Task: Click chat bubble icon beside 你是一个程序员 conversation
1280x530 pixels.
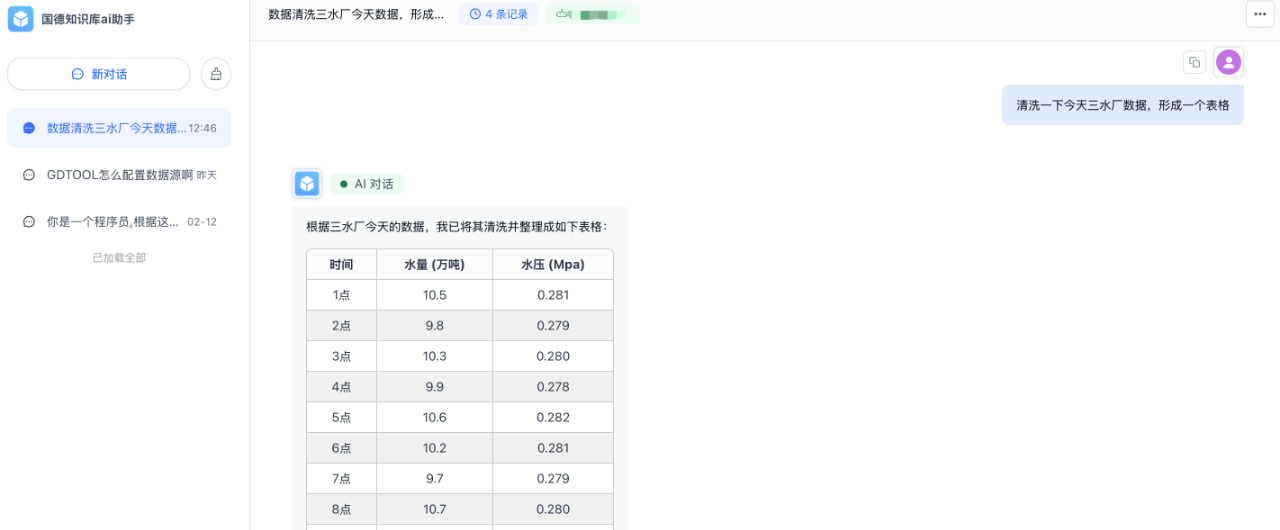Action: tap(29, 222)
